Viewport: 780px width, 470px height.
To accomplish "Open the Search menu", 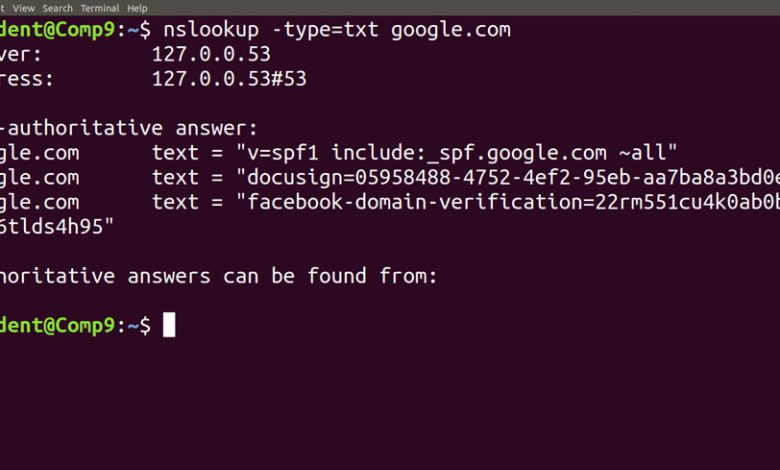I will [57, 8].
